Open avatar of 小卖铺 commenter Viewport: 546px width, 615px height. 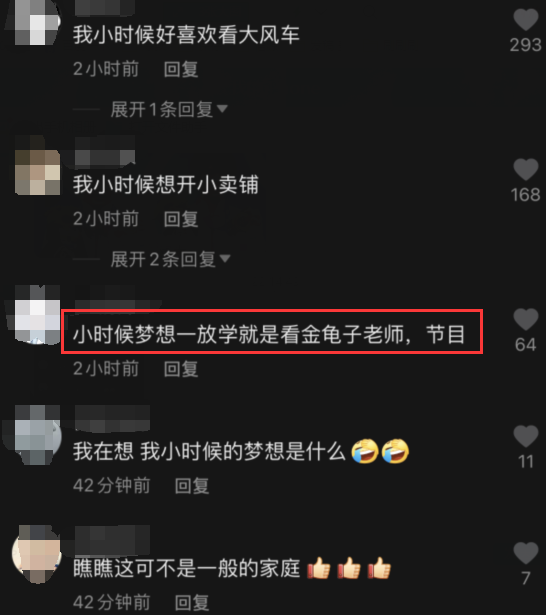37,172
